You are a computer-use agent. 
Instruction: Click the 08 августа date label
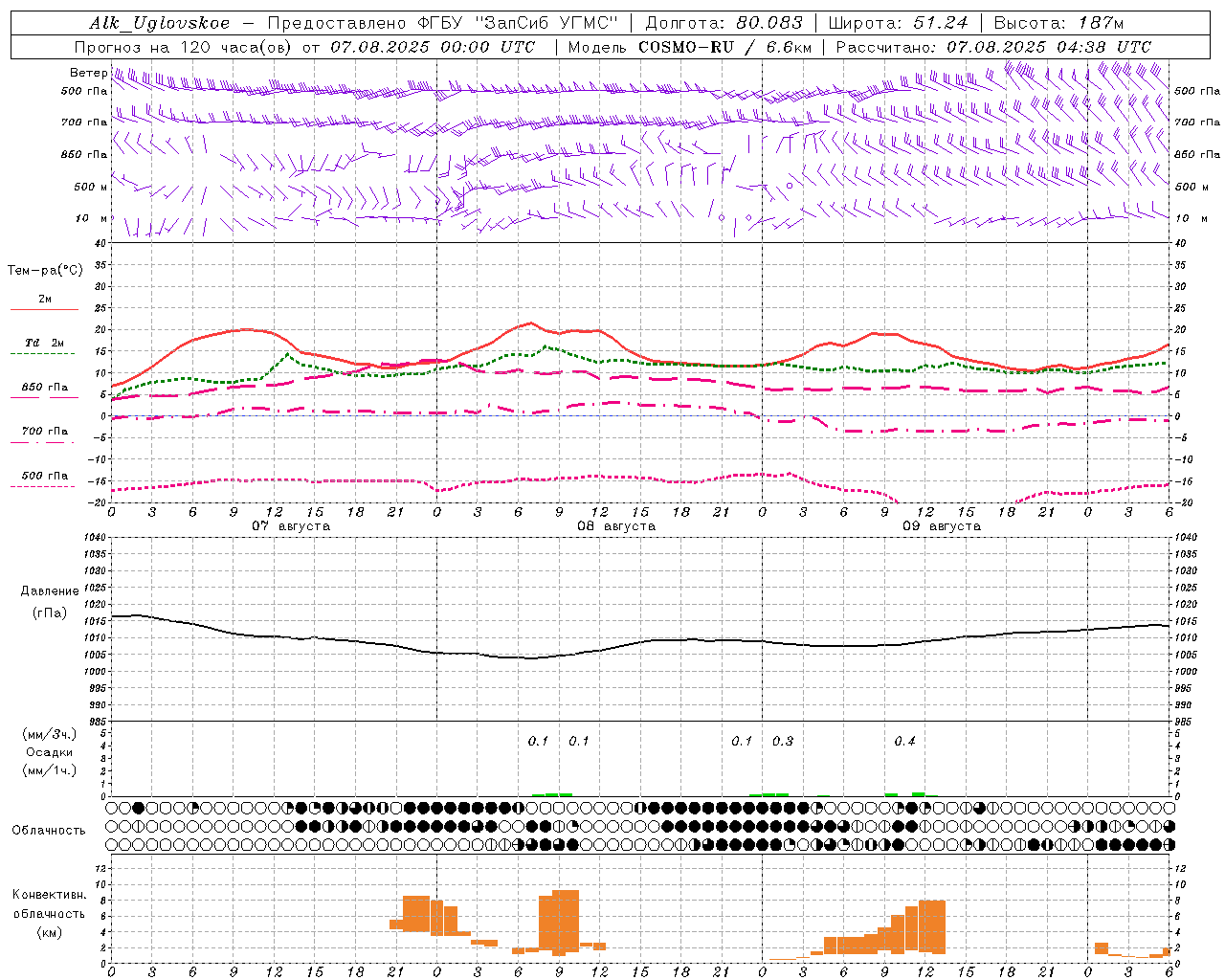(x=616, y=525)
